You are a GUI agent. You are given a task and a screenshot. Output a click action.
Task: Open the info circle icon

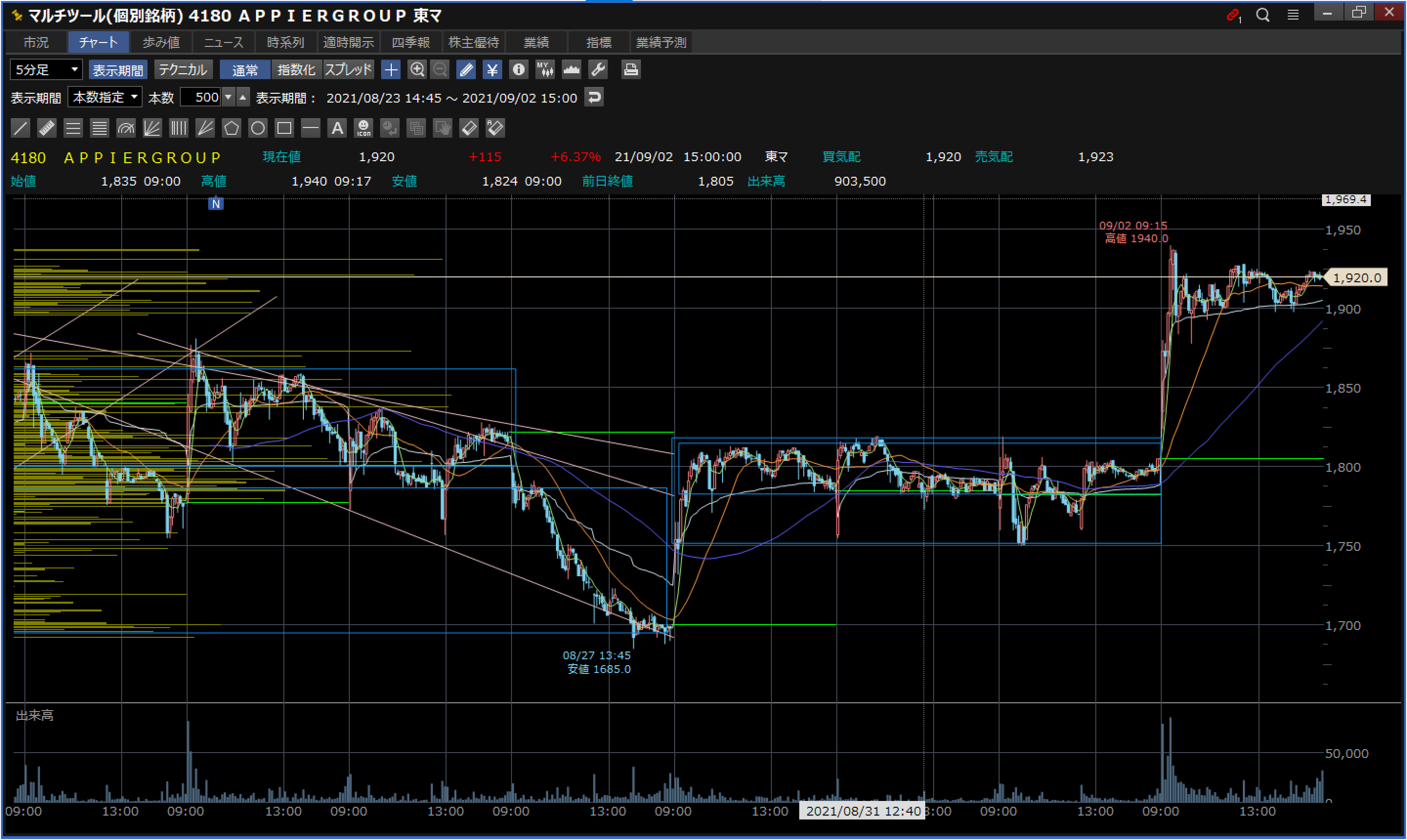[518, 70]
